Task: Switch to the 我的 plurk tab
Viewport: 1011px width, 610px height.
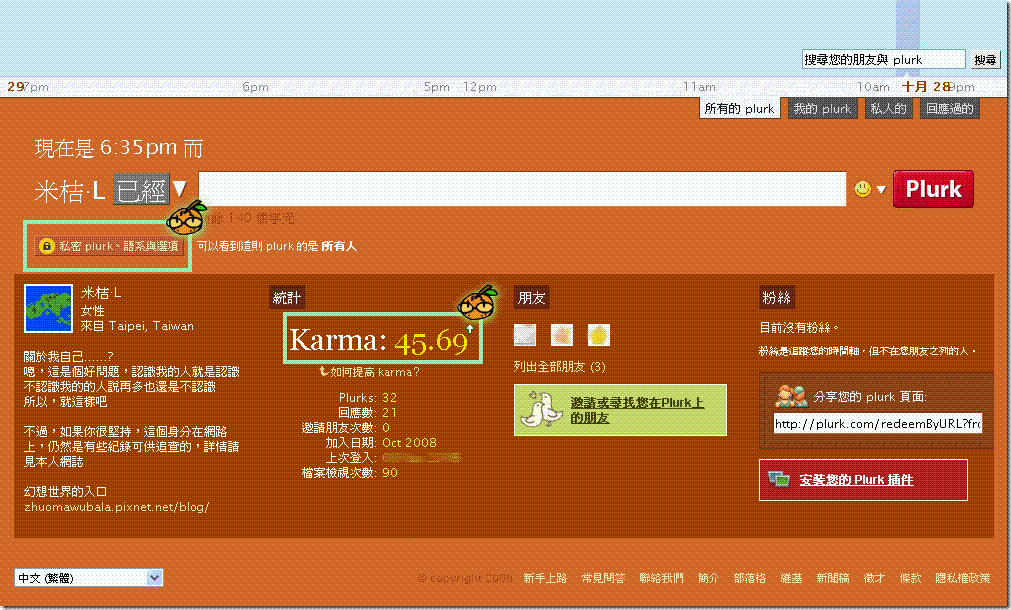Action: click(x=822, y=108)
